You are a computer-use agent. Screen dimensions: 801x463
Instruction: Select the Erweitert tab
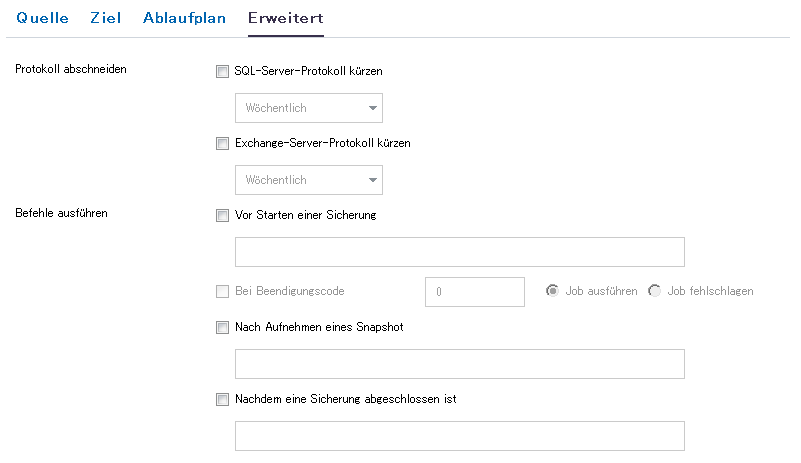pos(285,18)
